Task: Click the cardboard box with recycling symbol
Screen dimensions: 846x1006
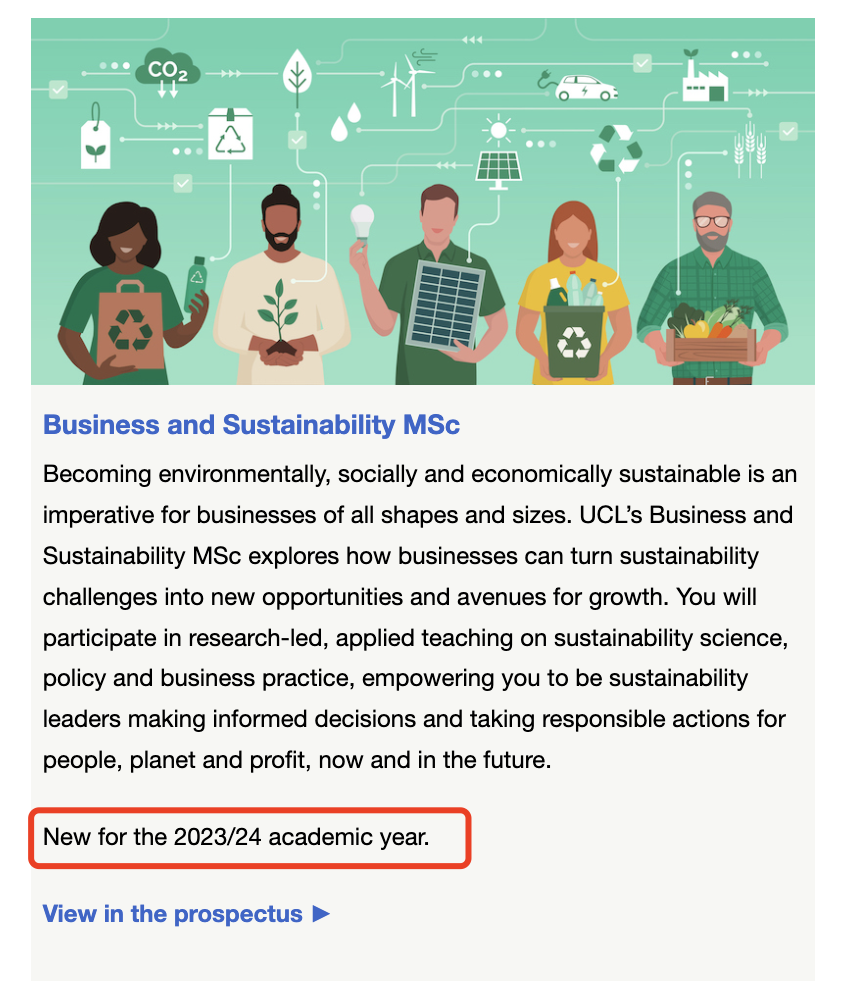Action: [230, 134]
